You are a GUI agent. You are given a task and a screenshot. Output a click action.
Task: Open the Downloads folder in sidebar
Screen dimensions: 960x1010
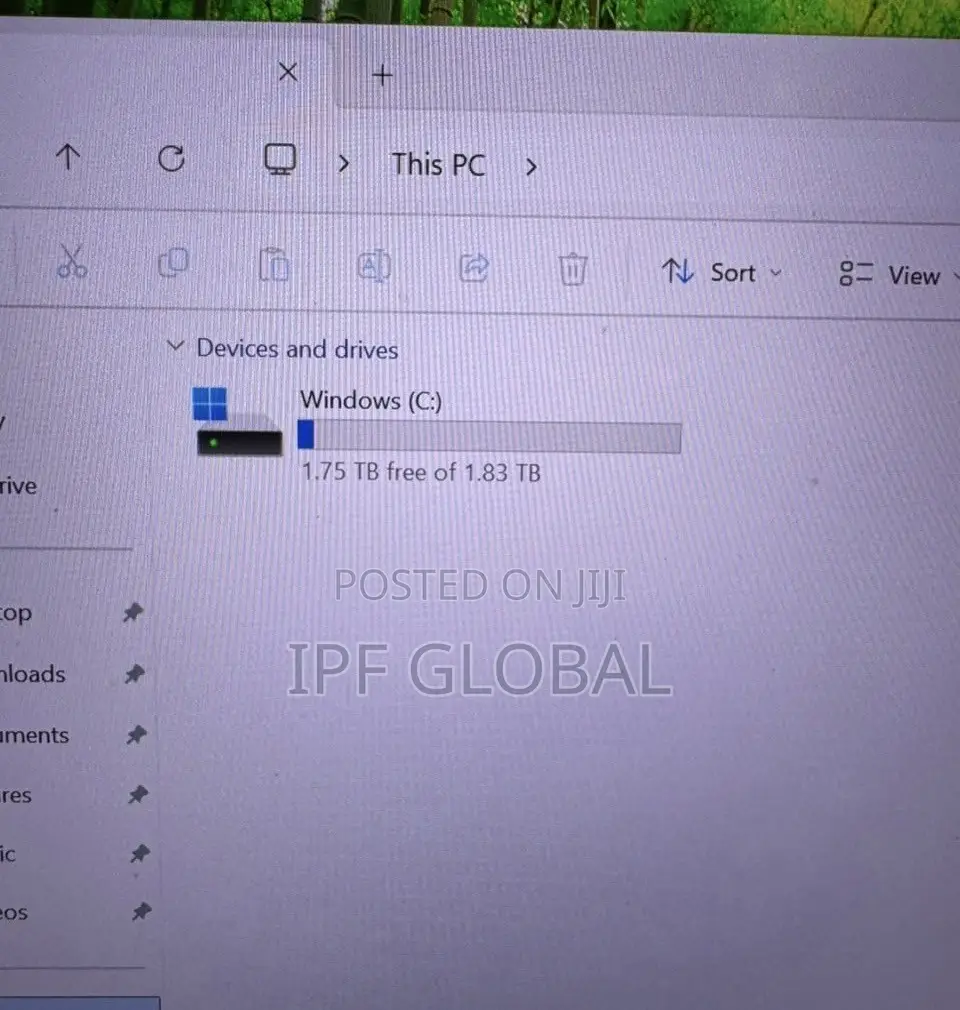(x=32, y=674)
